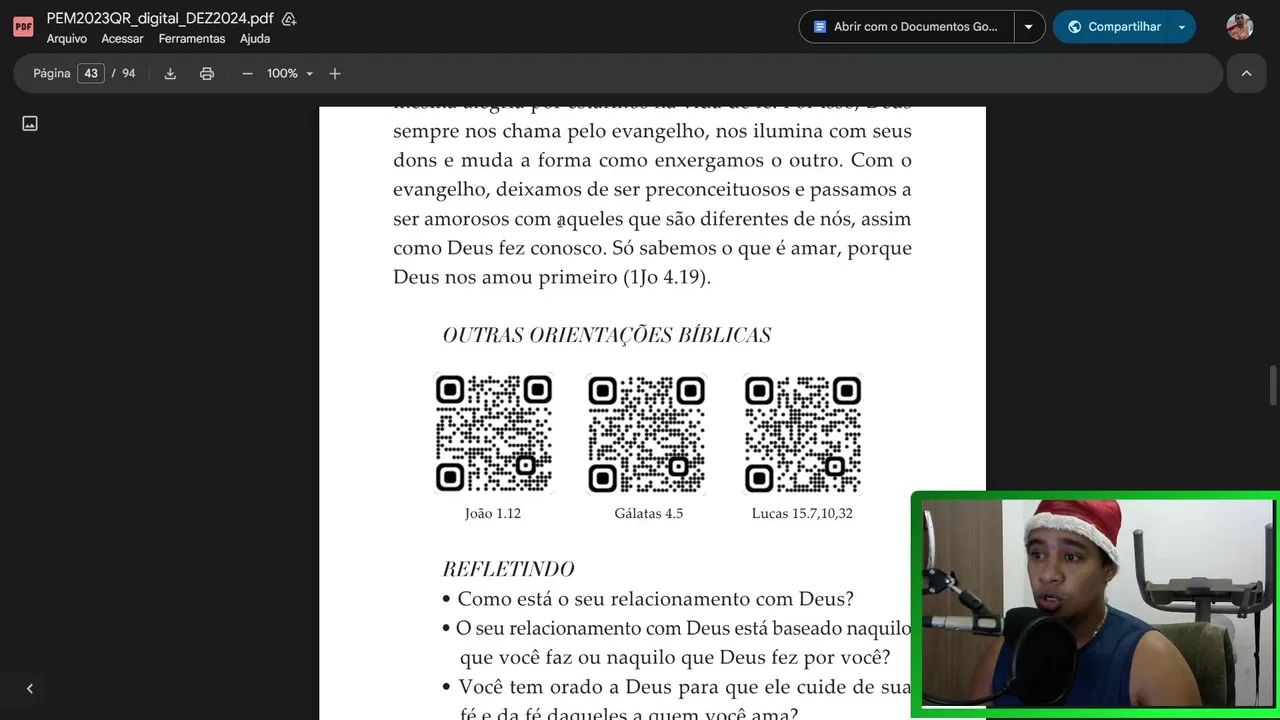
Task: Open the Ferramentas menu
Action: point(192,39)
